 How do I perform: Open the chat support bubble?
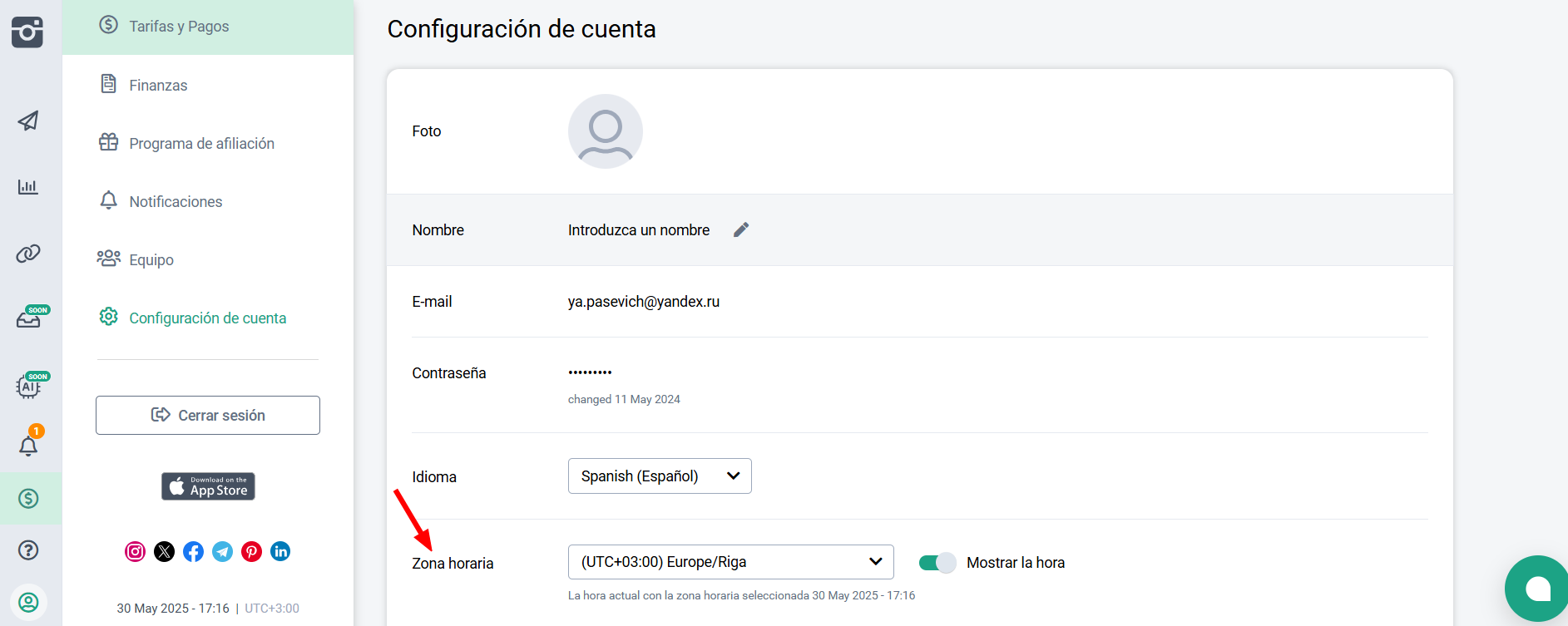pos(1536,589)
